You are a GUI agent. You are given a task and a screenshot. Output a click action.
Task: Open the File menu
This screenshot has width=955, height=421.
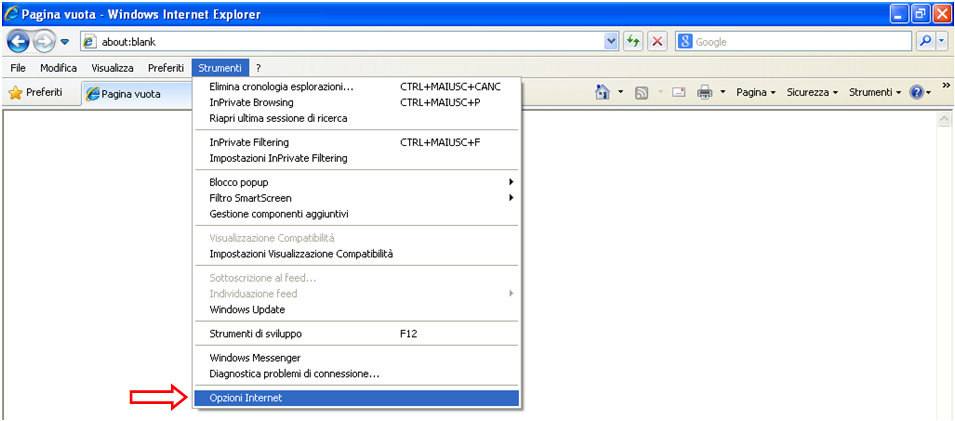pos(18,68)
